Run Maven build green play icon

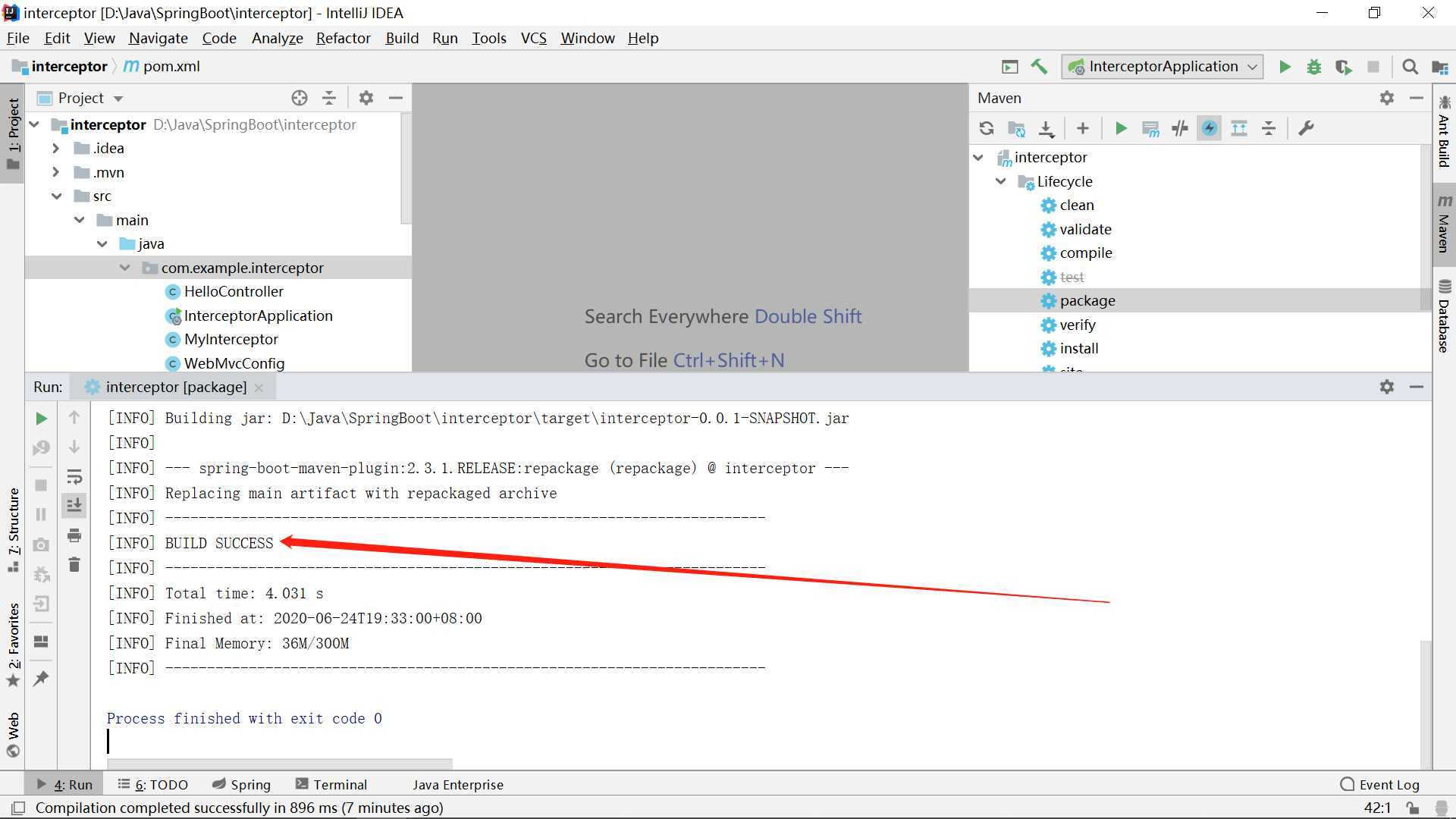(1120, 128)
